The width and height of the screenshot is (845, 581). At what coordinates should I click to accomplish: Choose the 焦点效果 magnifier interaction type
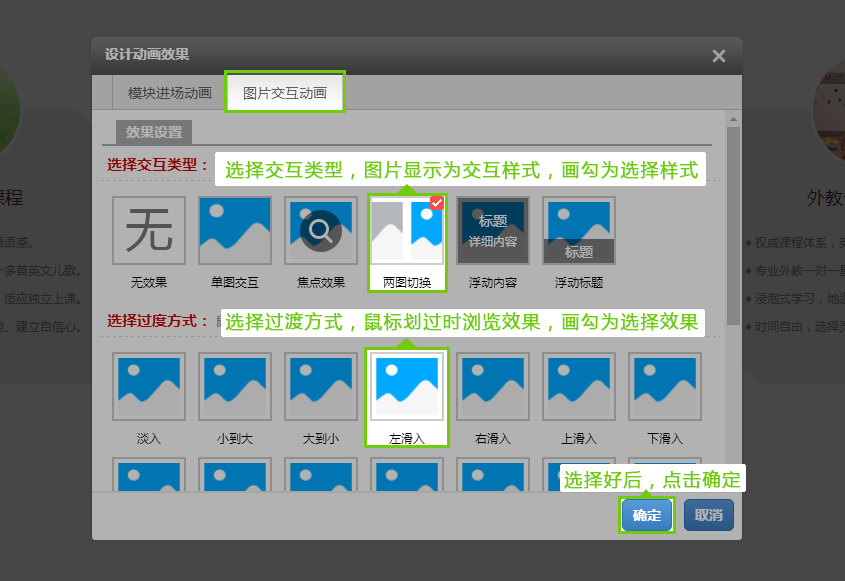pyautogui.click(x=321, y=231)
